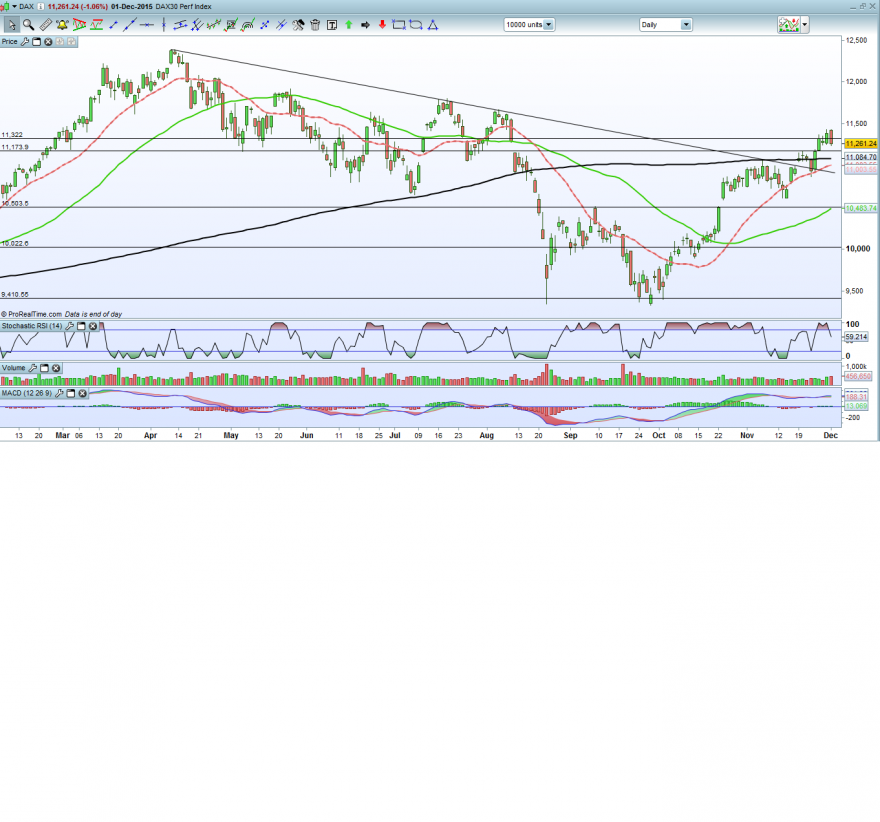Screen dimensions: 880x822
Task: Close the Stochastic RSI indicator panel
Action: [x=93, y=326]
